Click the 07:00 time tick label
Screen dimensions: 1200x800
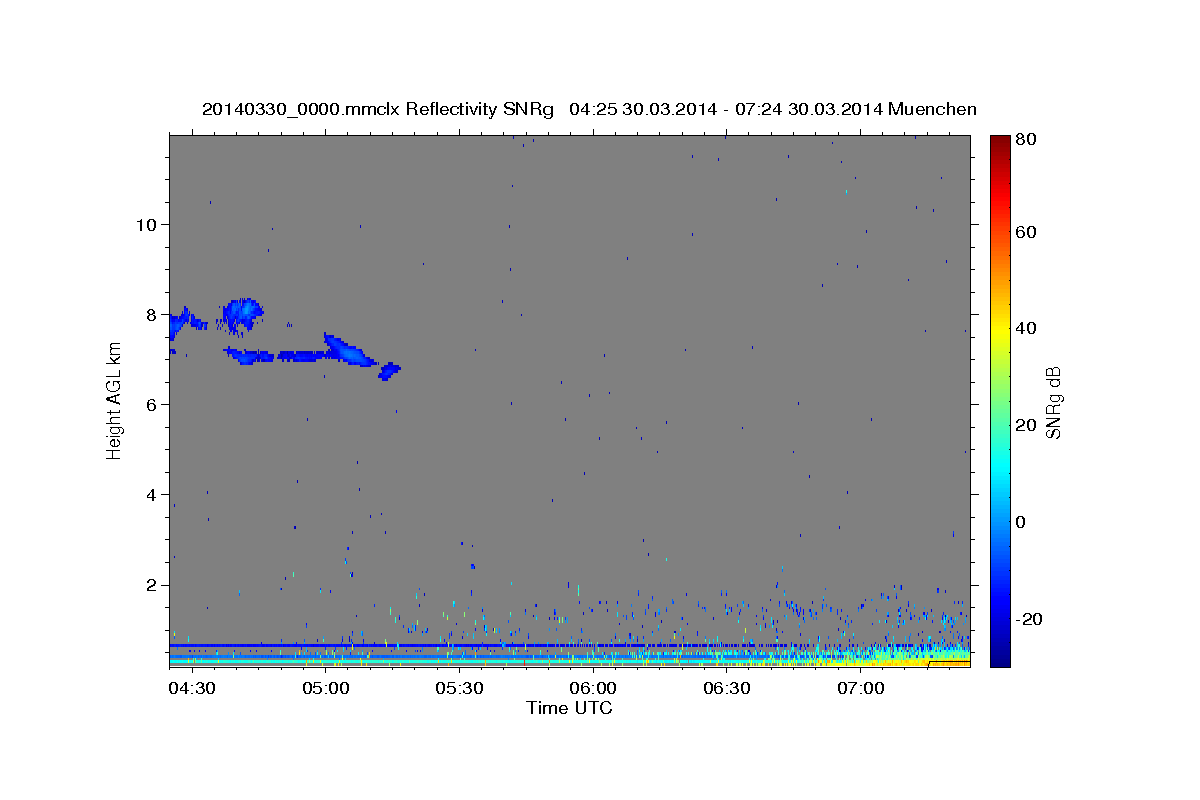pyautogui.click(x=860, y=688)
